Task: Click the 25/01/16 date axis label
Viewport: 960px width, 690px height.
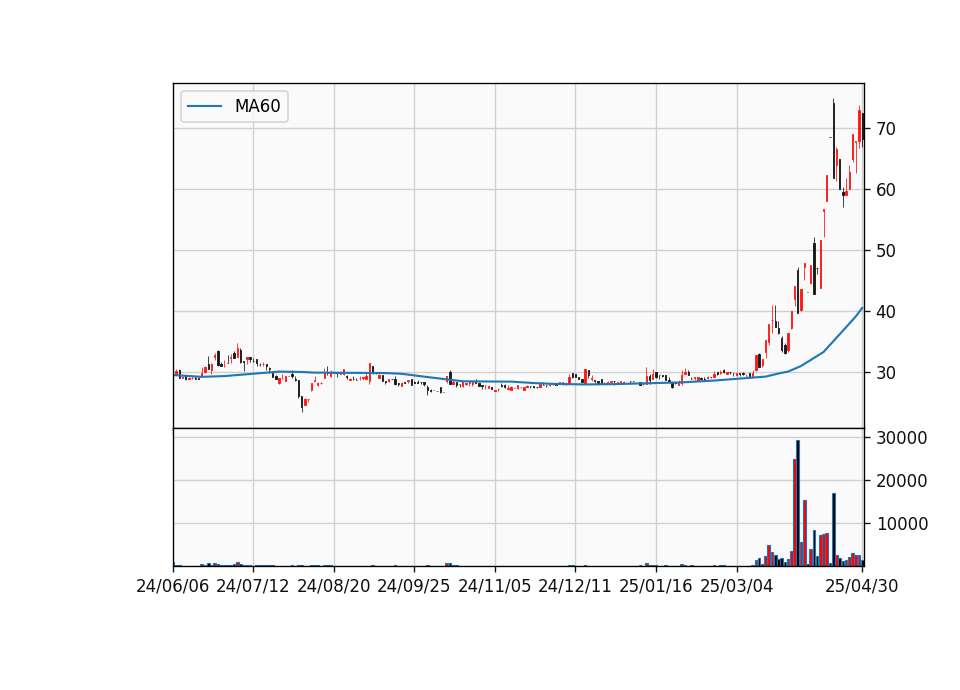Action: point(656,586)
